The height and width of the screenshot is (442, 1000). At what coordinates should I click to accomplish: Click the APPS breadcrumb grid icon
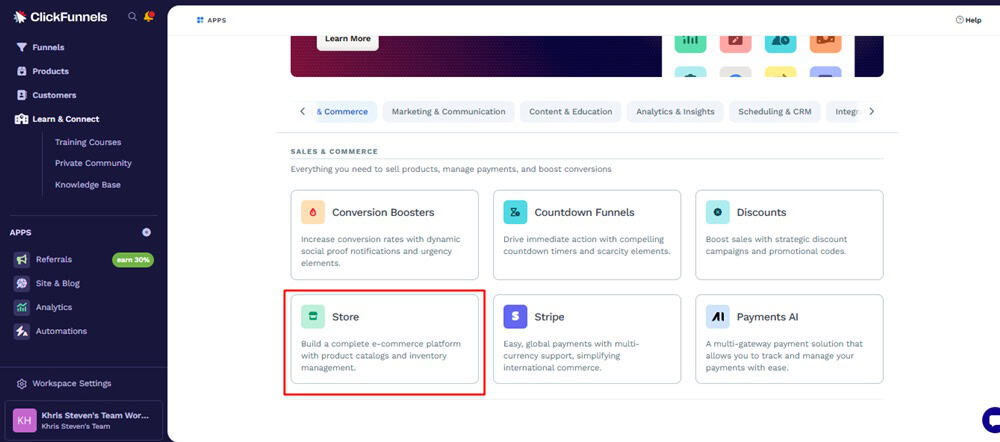[200, 20]
